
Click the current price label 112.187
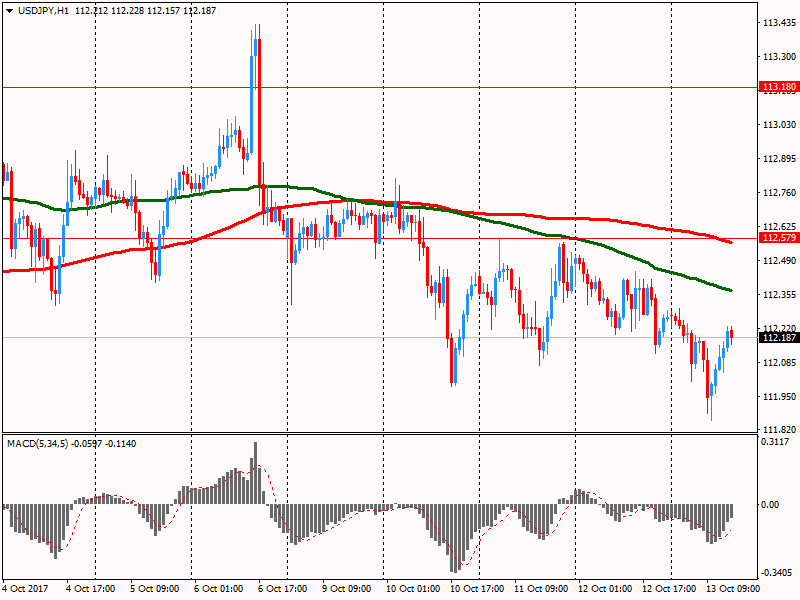click(x=779, y=338)
